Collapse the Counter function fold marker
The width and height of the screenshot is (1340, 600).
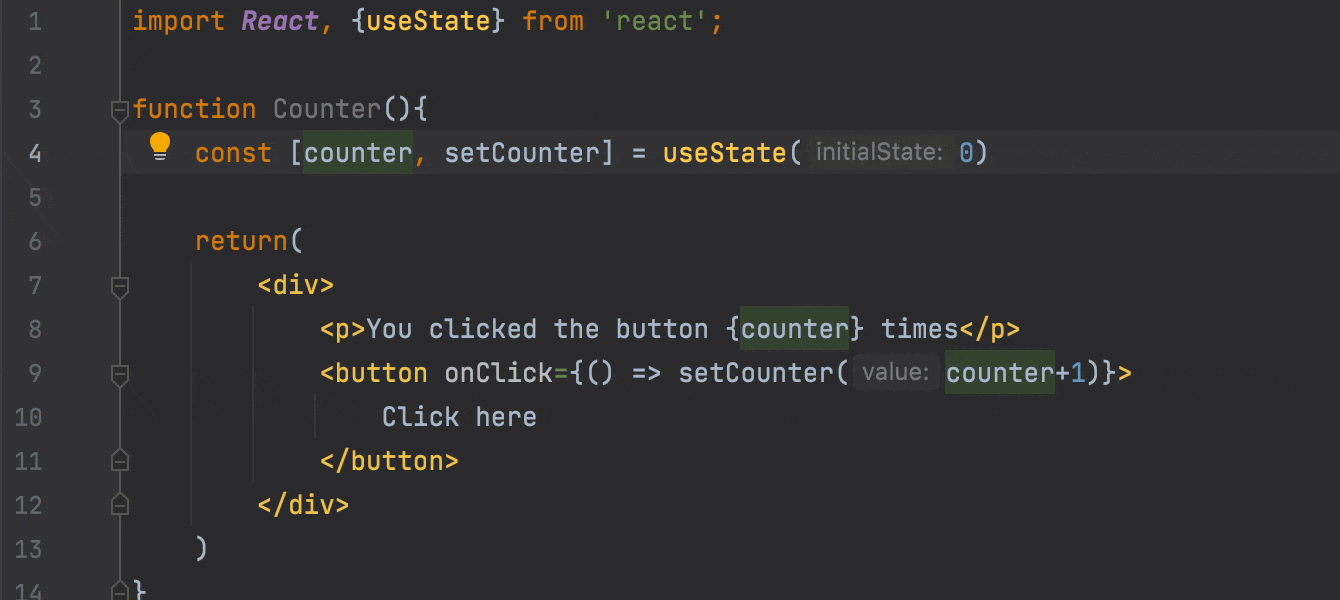[x=120, y=109]
